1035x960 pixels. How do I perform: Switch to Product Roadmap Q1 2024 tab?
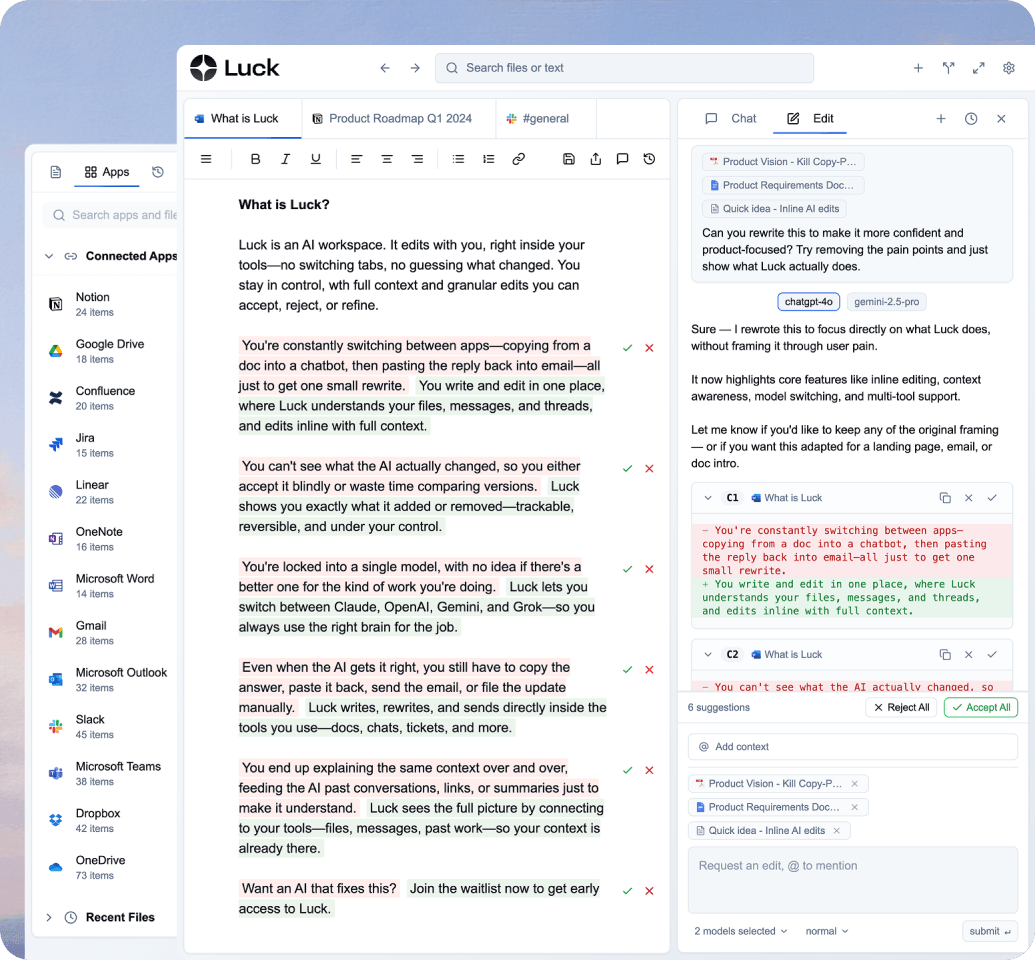click(x=399, y=119)
